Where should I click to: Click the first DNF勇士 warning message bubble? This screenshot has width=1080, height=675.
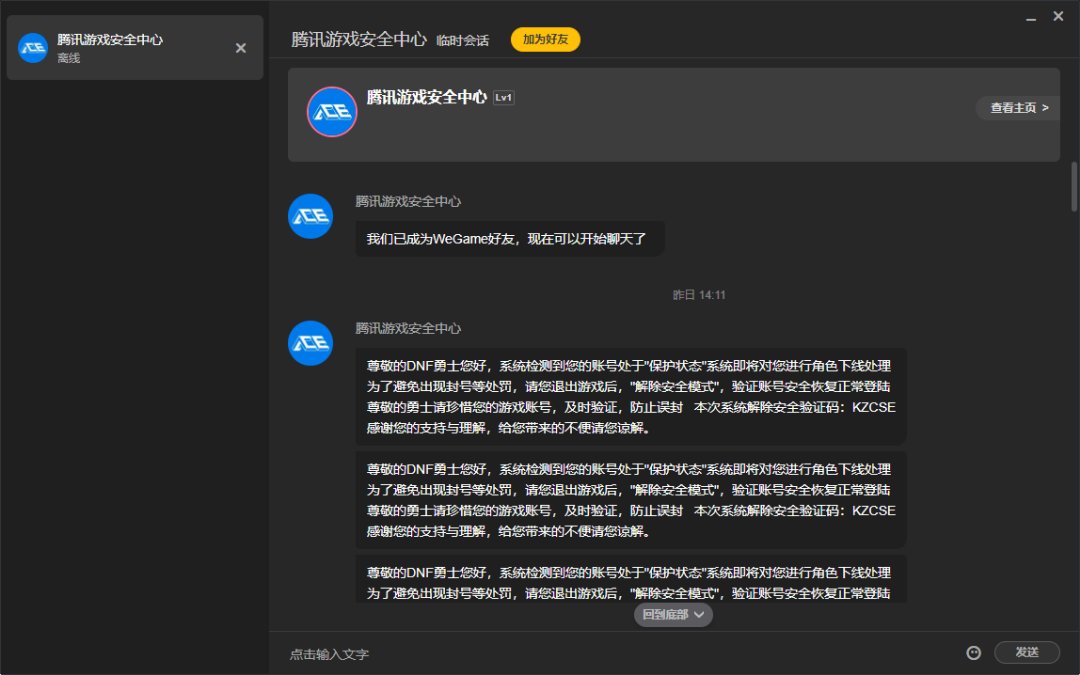tap(631, 397)
